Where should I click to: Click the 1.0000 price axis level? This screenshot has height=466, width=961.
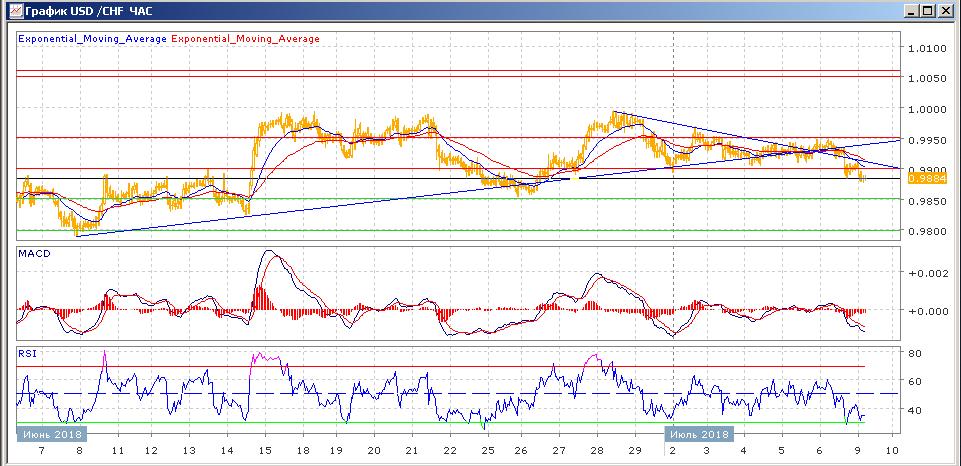click(926, 109)
